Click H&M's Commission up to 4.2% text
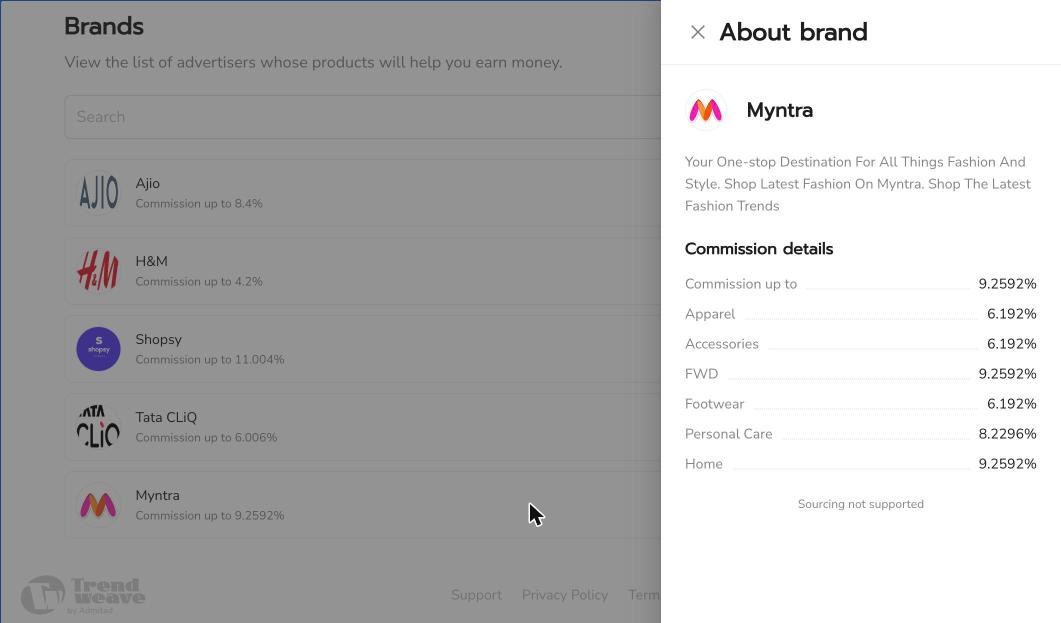The image size is (1061, 623). coord(199,281)
